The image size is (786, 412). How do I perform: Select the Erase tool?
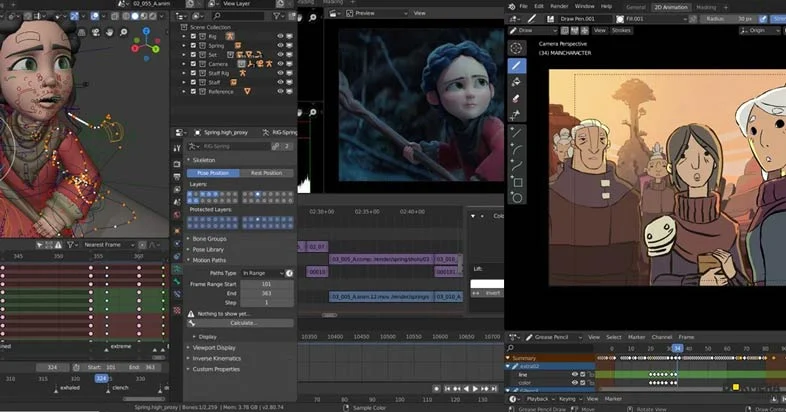516,99
